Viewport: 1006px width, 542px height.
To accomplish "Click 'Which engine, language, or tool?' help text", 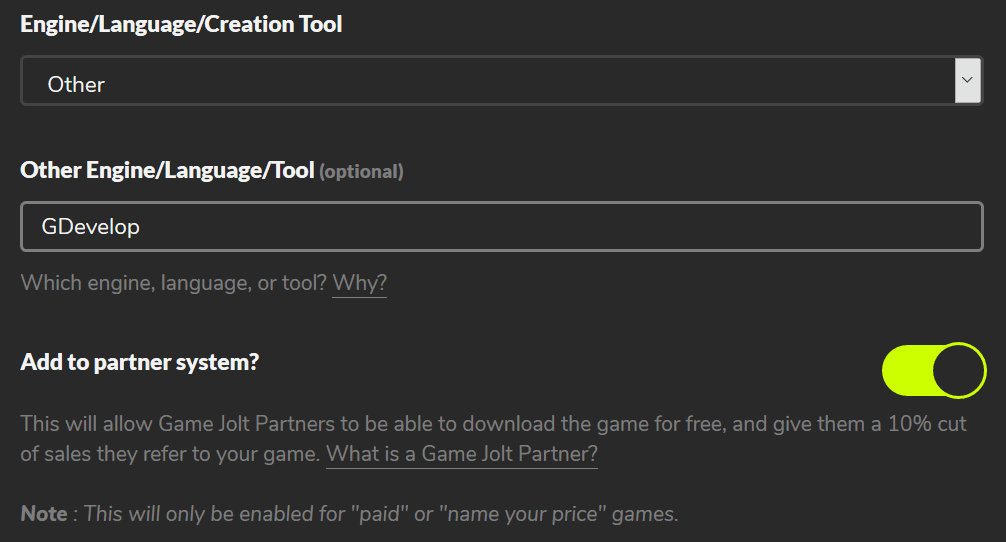I will click(x=174, y=283).
